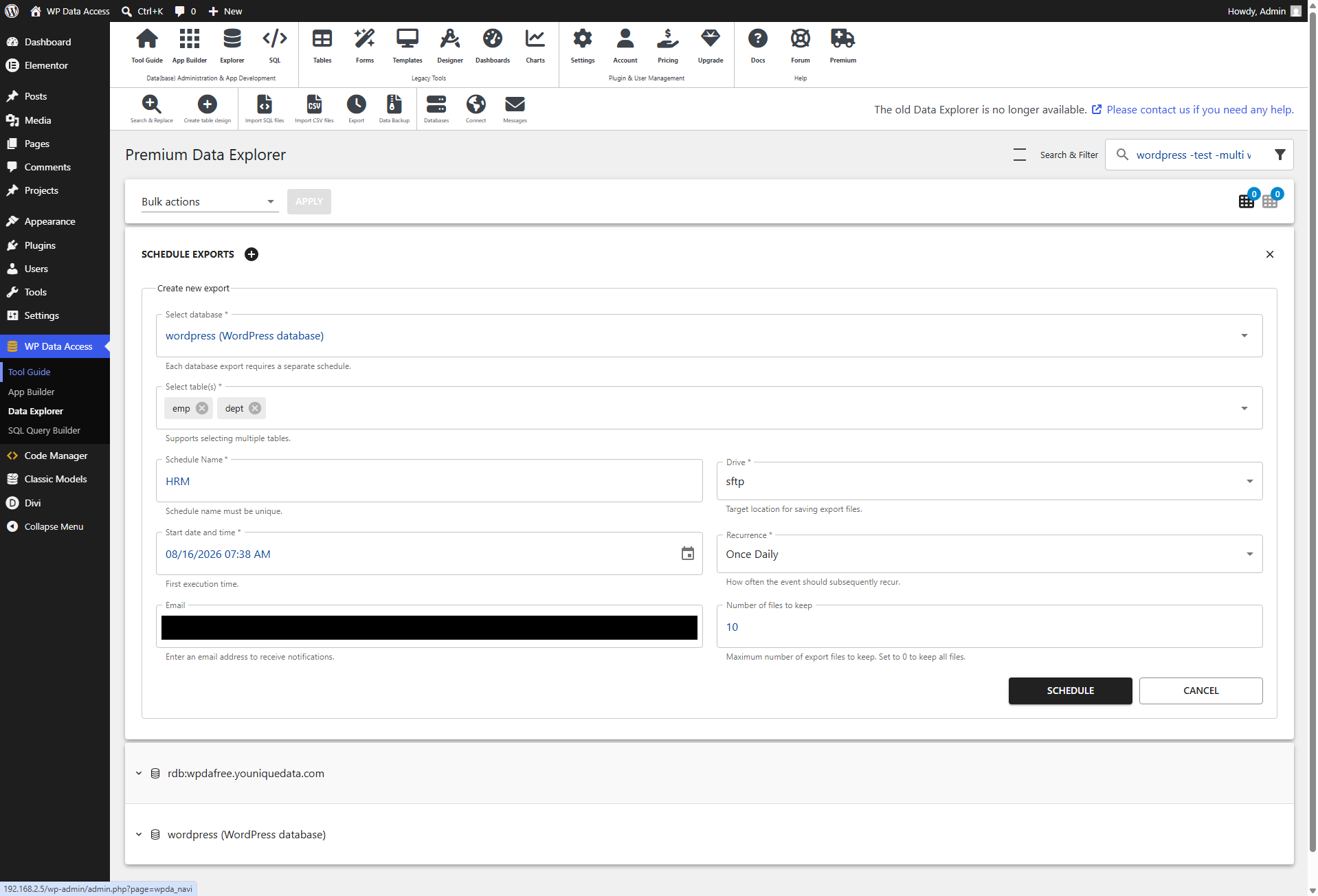Click the Number of files to keep field

coord(990,627)
